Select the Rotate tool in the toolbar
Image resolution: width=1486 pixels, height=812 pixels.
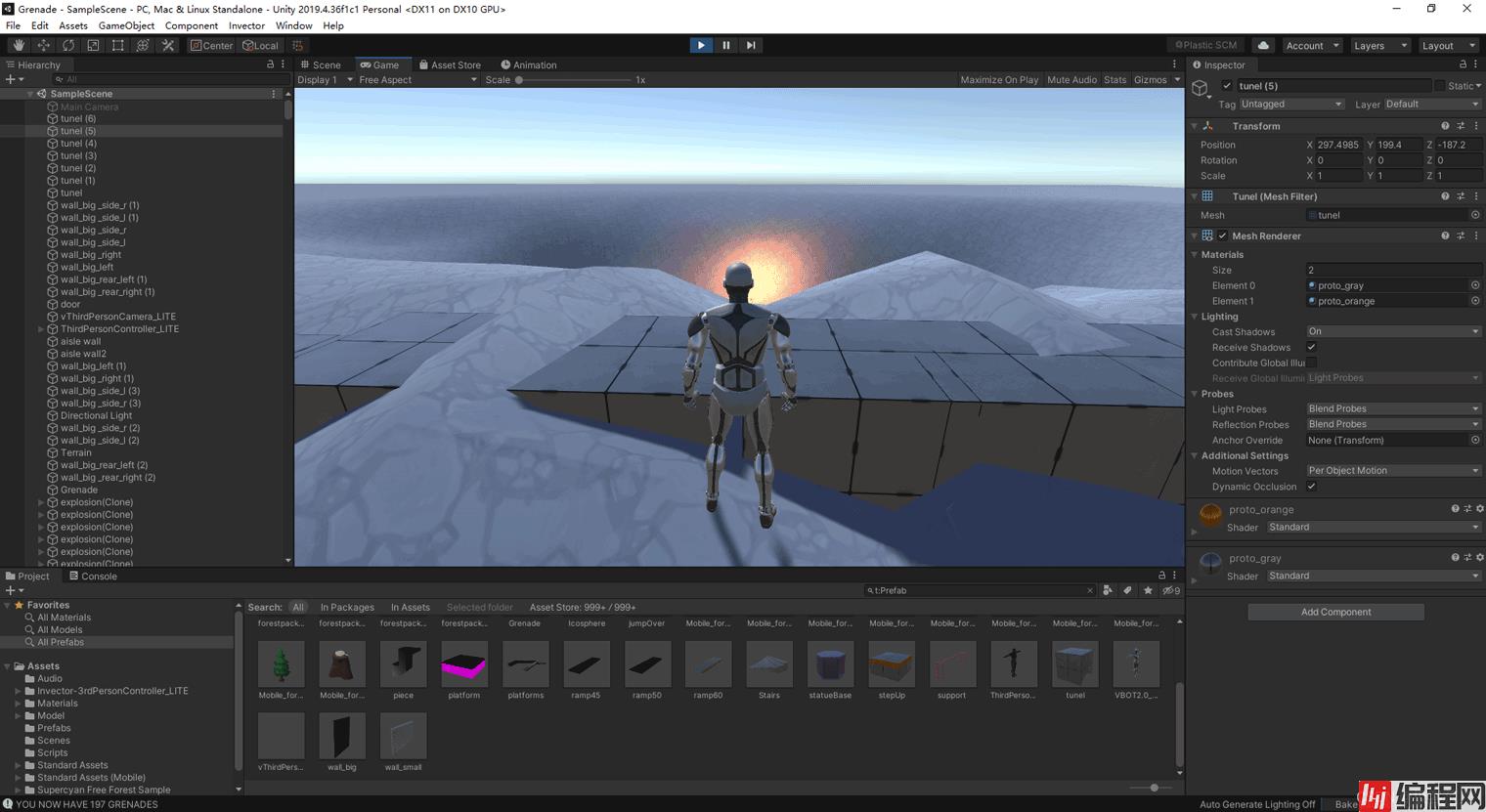pyautogui.click(x=68, y=45)
